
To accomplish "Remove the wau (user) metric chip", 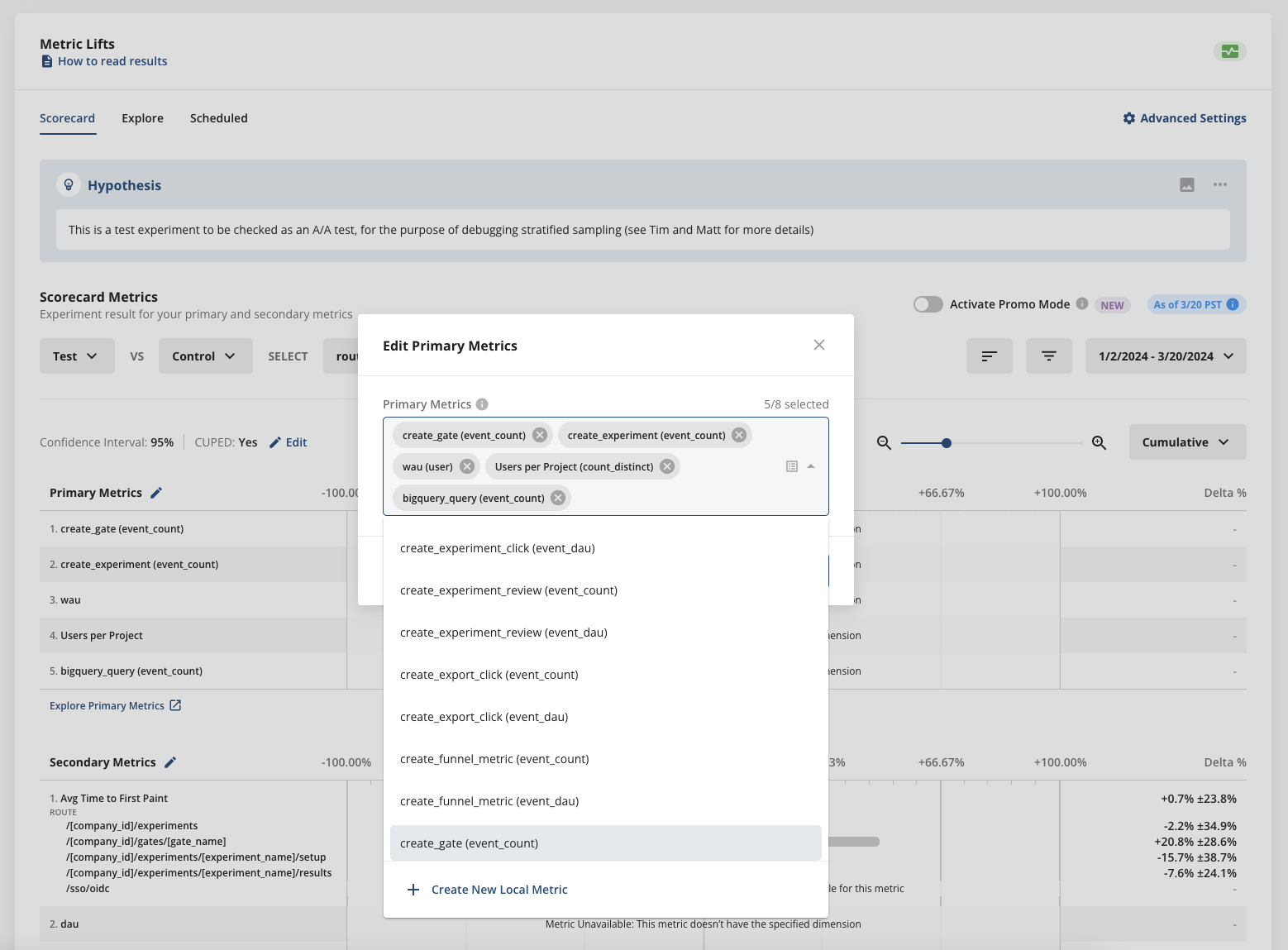I will point(466,465).
